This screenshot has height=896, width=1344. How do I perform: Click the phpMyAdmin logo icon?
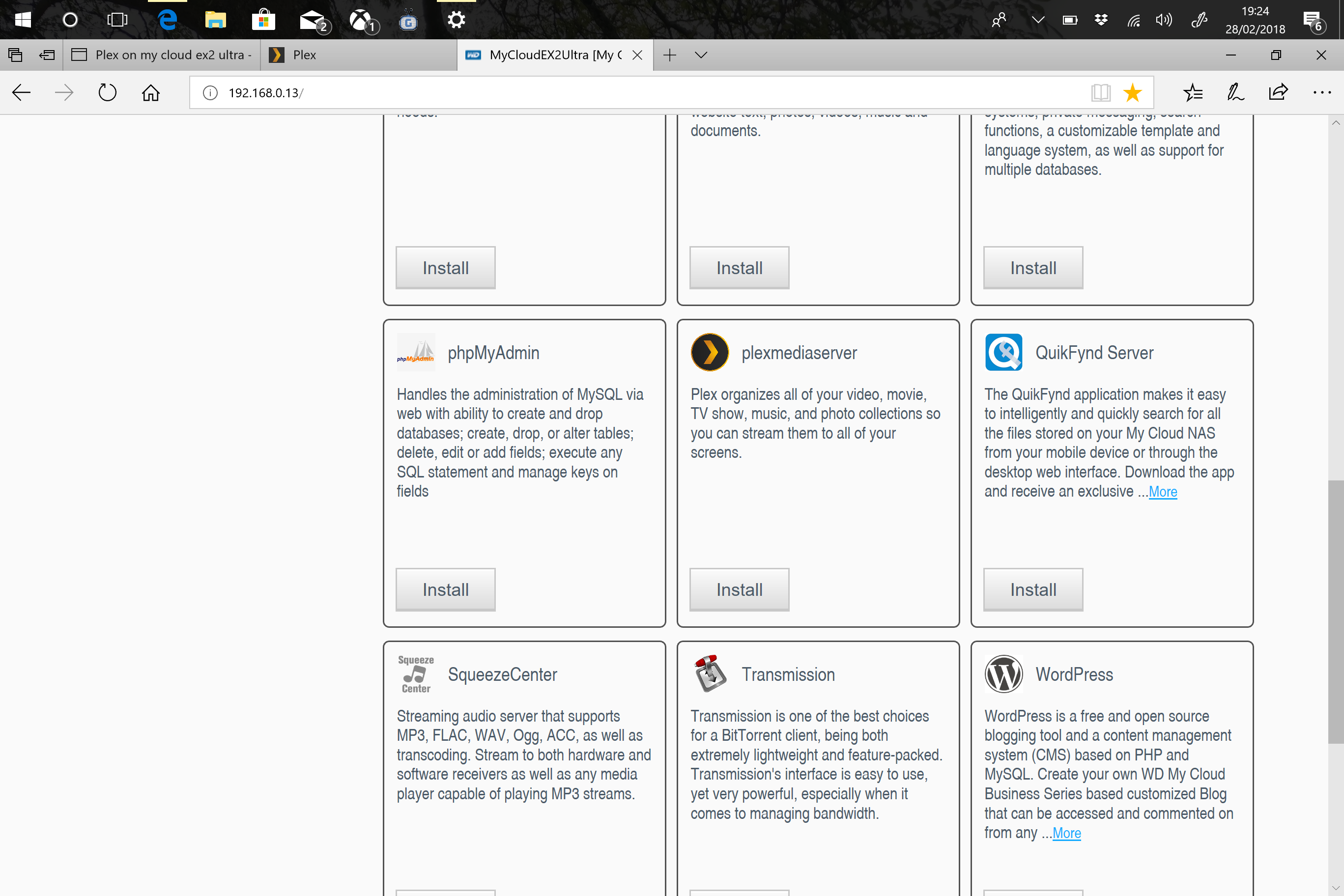click(x=416, y=352)
